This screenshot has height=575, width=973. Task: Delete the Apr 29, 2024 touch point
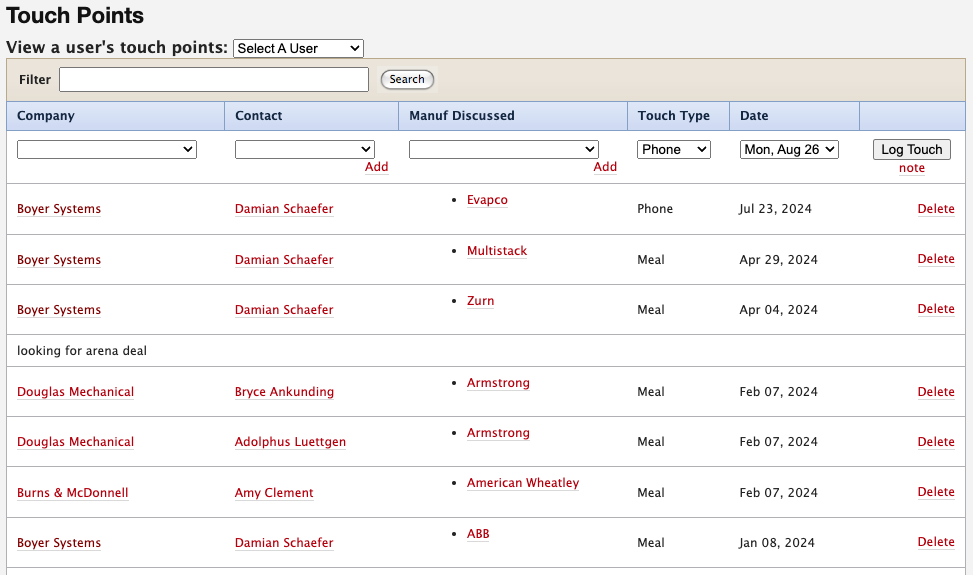[936, 259]
